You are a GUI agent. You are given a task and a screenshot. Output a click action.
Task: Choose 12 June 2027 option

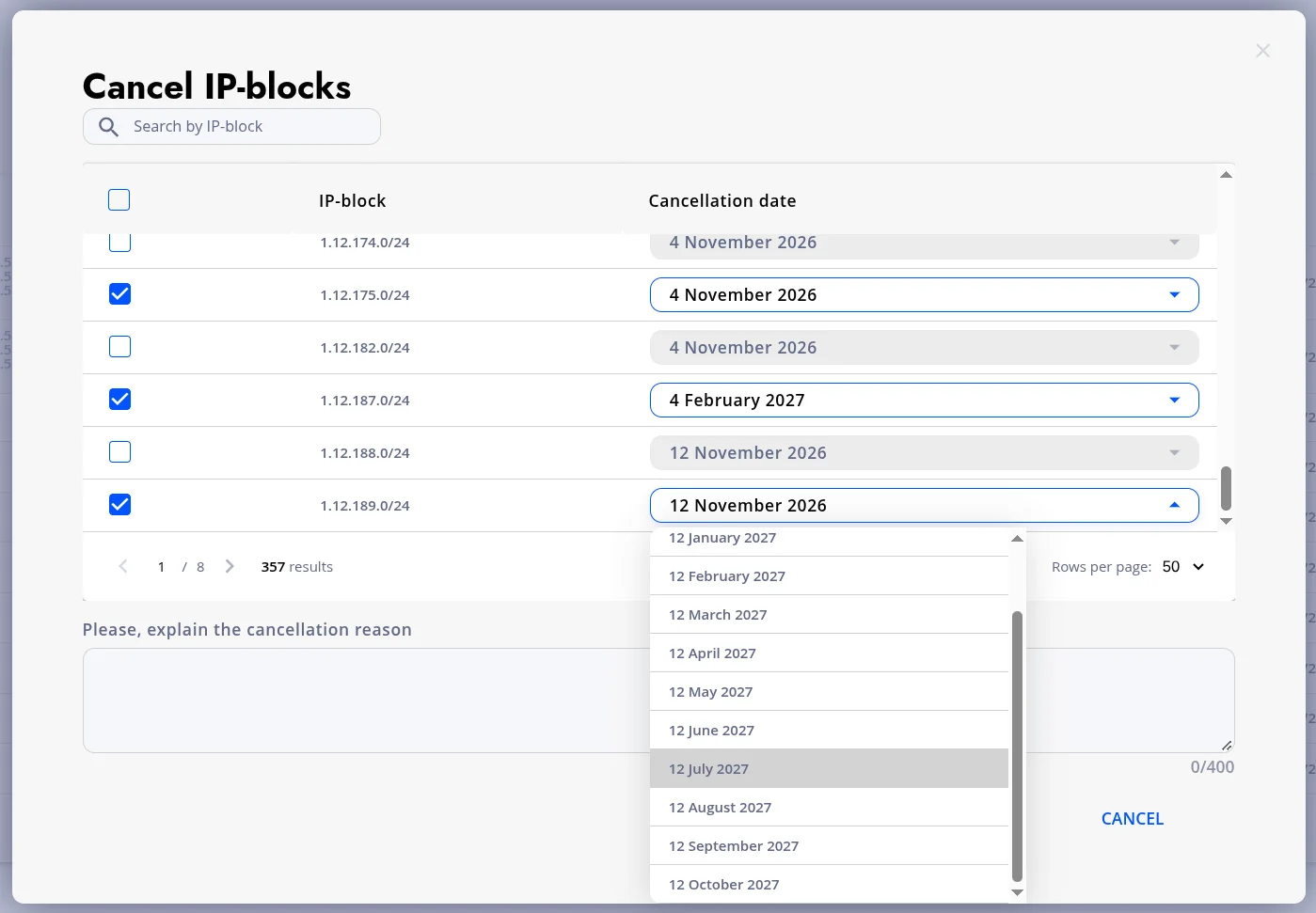pos(829,731)
